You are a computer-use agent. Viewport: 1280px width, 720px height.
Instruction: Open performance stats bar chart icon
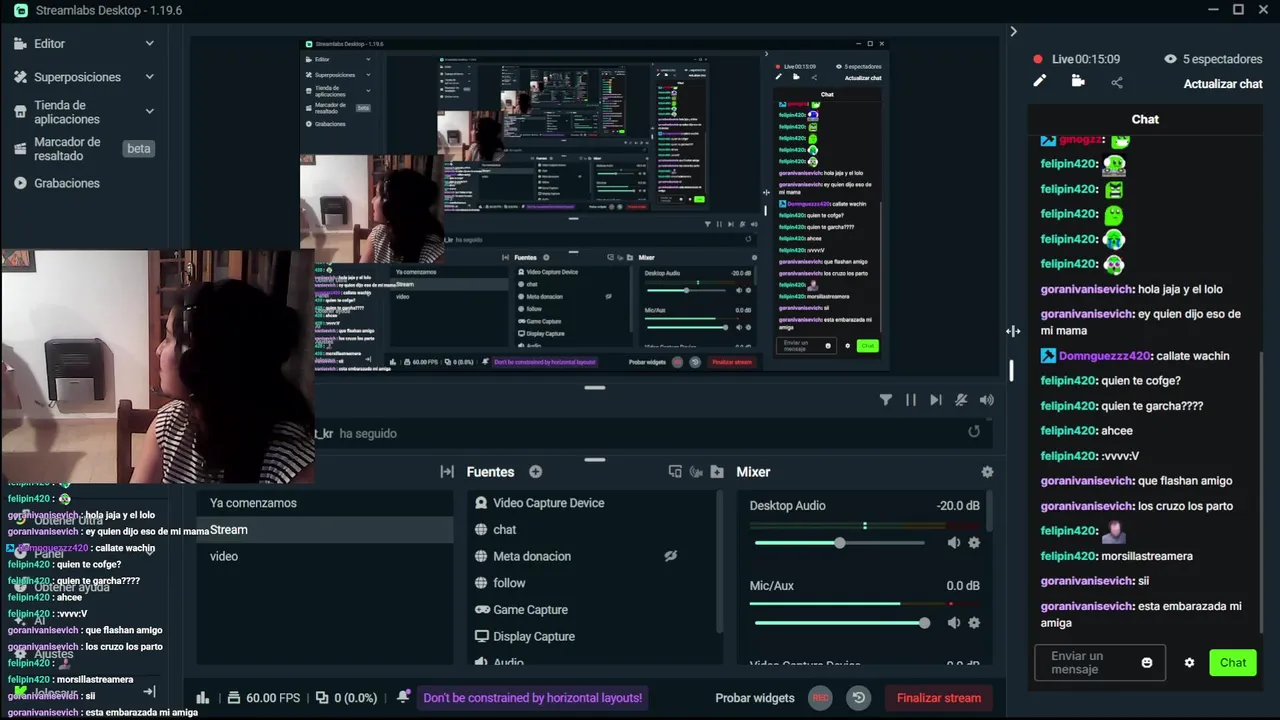[x=203, y=698]
